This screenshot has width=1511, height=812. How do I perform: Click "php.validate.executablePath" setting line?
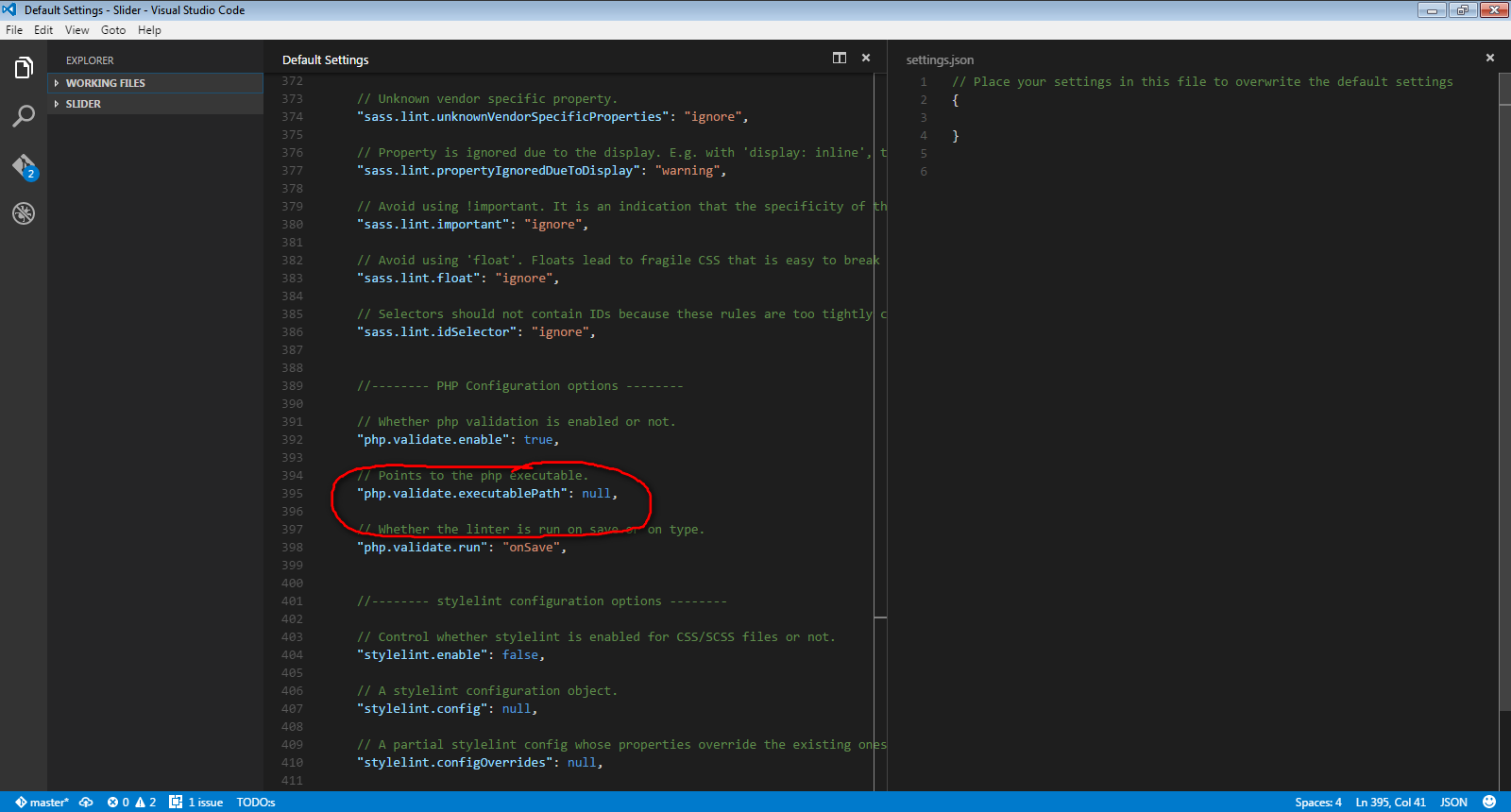coord(487,494)
